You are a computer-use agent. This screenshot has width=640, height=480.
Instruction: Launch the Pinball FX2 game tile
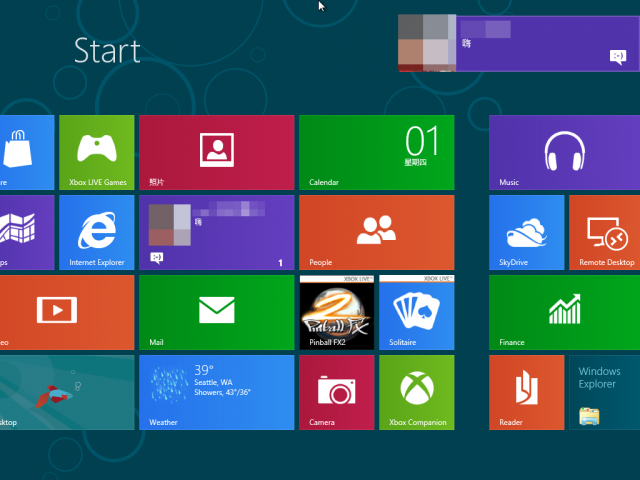(337, 312)
